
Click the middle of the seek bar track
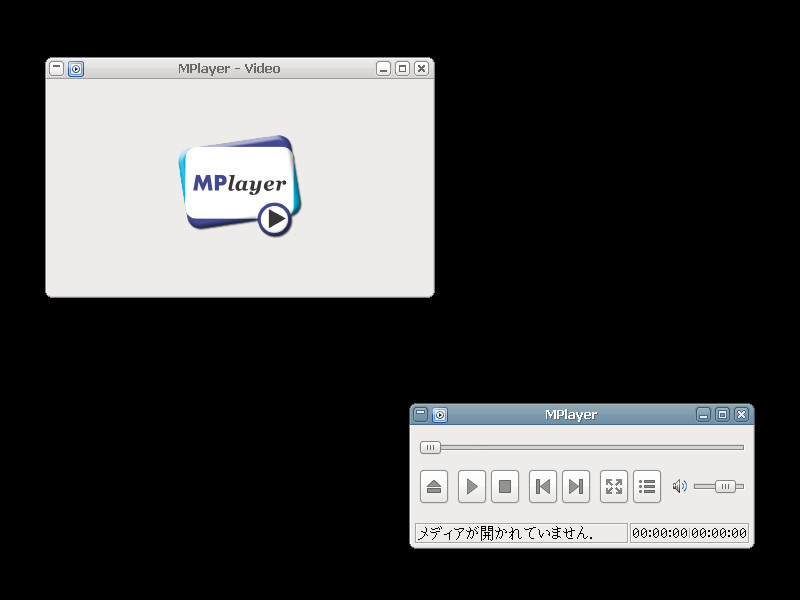[x=582, y=447]
